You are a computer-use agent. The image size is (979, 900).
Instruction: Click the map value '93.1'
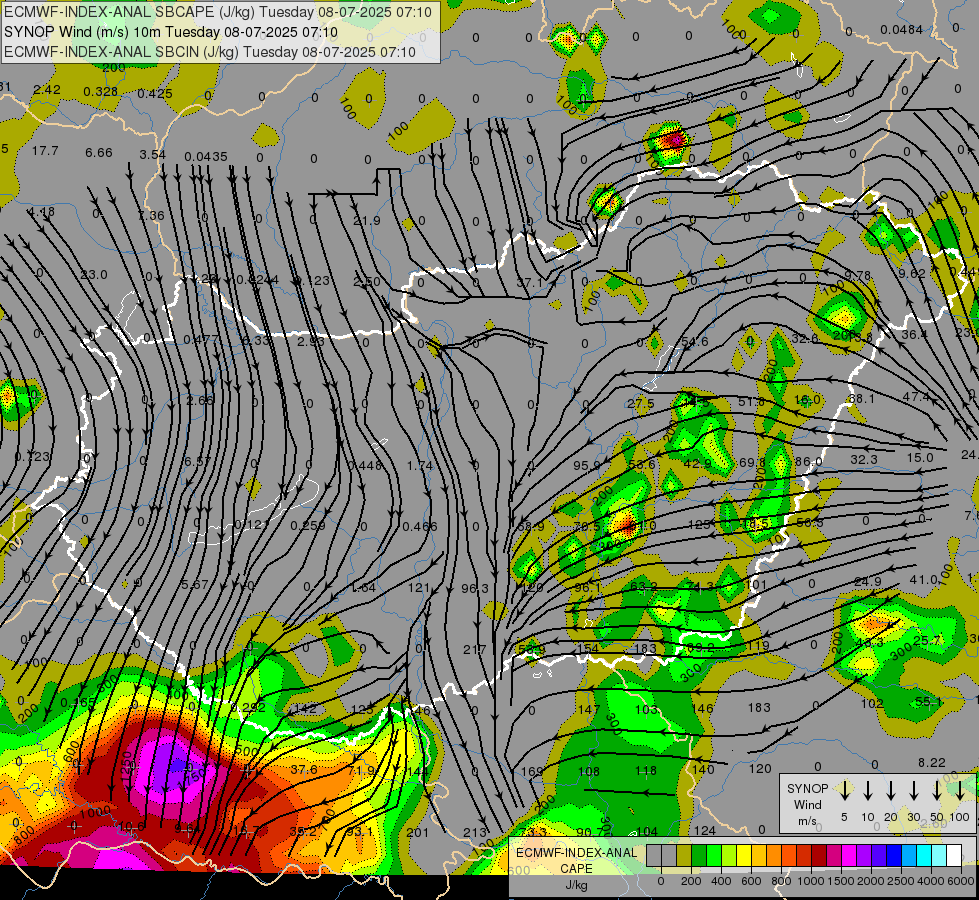[360, 831]
